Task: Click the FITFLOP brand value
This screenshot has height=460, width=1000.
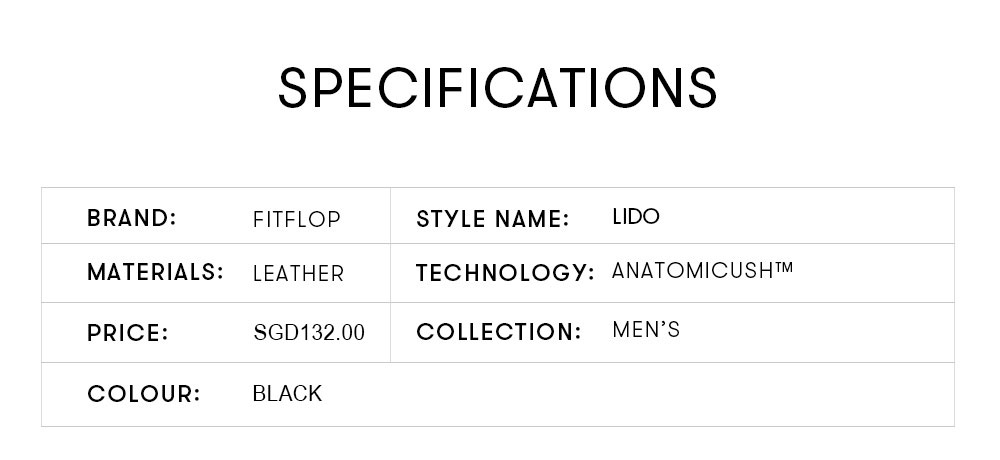Action: [297, 219]
